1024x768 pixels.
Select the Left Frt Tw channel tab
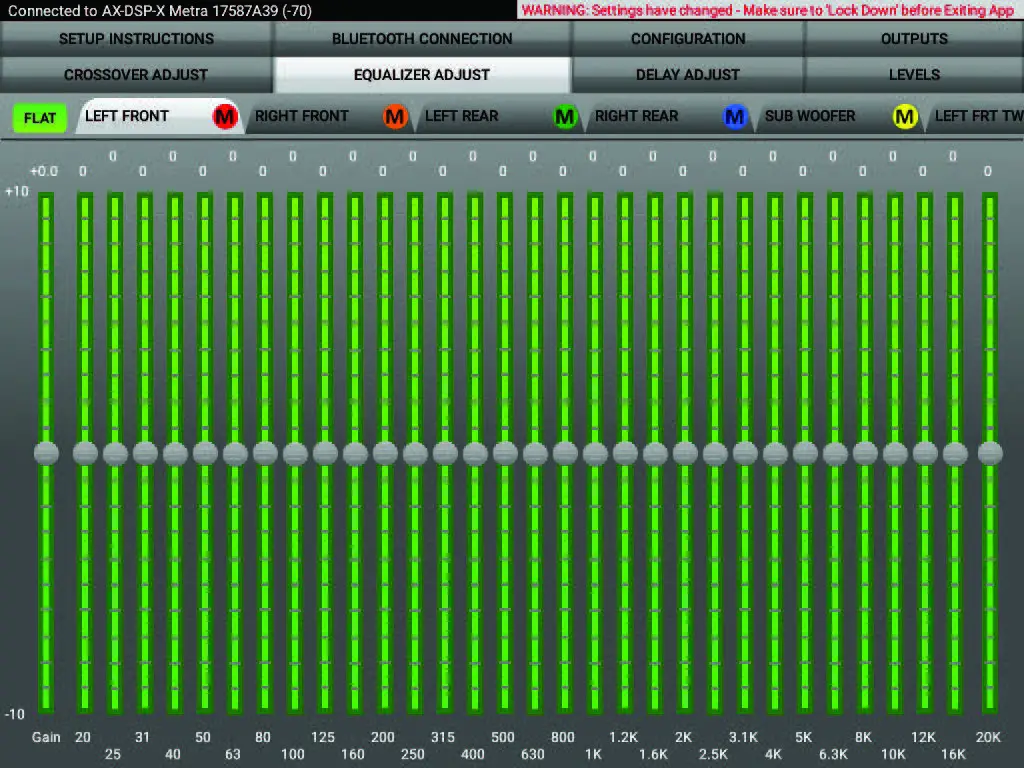tap(975, 116)
